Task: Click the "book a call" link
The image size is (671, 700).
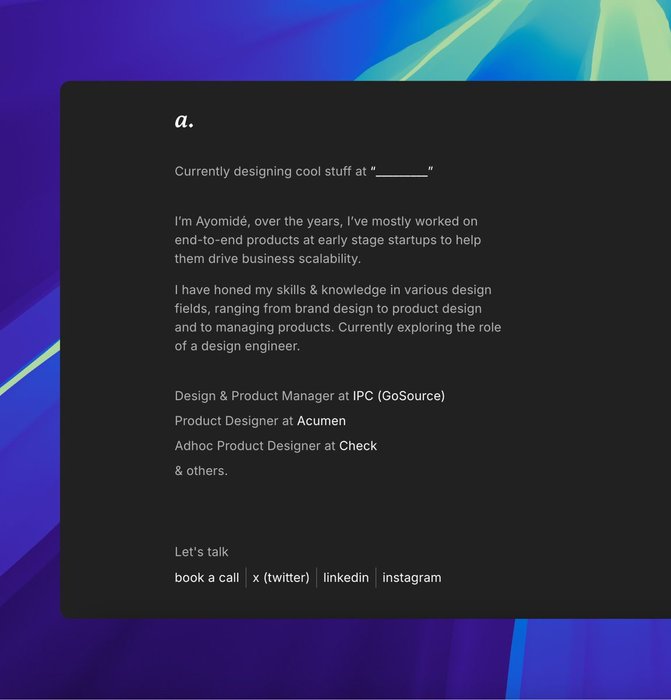Action: click(207, 578)
